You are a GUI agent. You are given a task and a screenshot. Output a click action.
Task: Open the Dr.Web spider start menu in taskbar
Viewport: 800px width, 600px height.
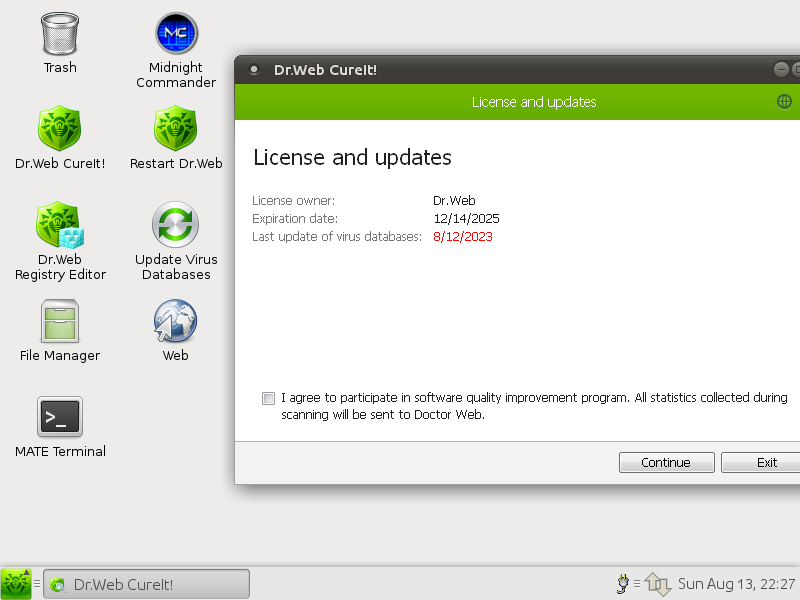point(16,584)
